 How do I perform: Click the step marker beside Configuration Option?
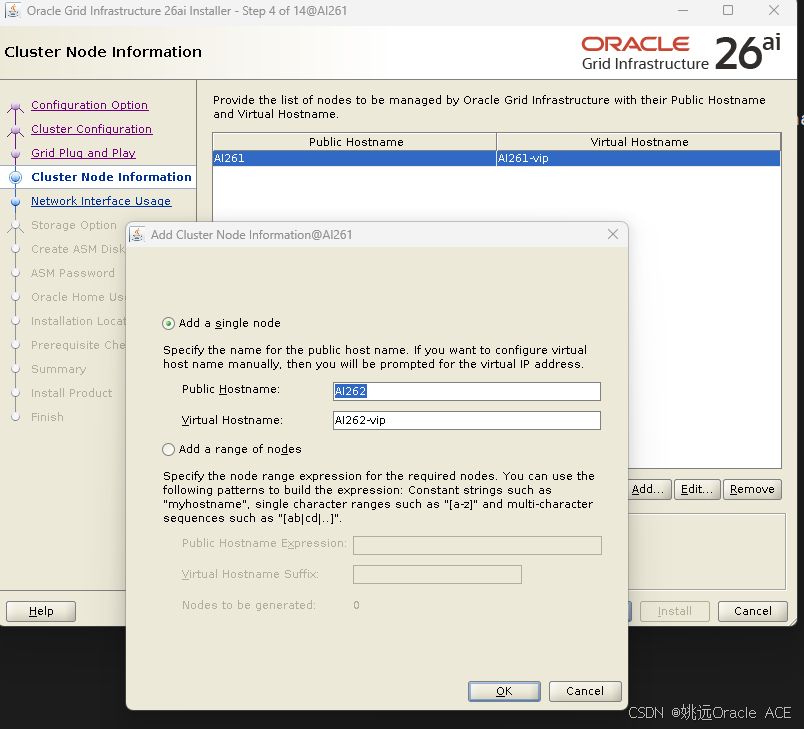(15, 106)
